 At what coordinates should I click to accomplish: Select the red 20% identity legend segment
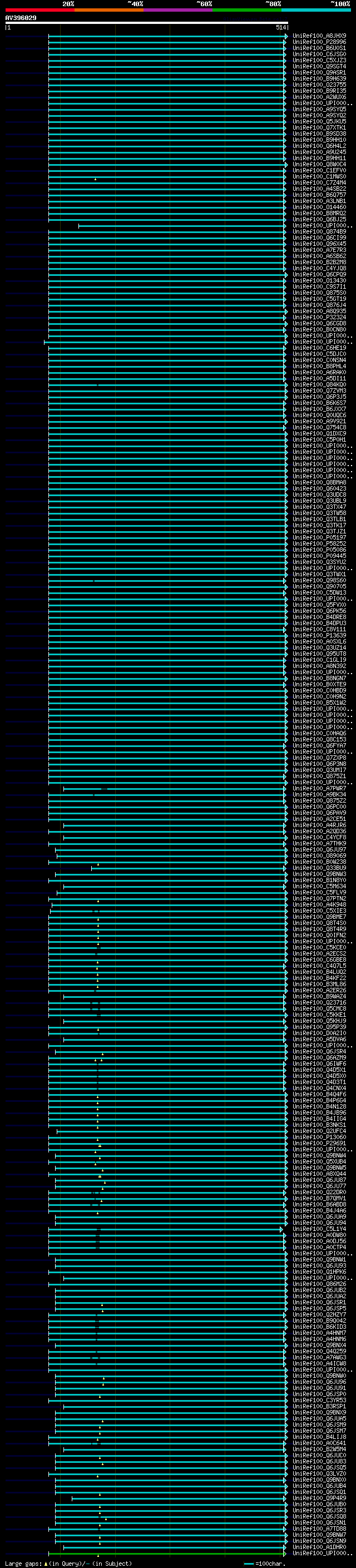39,10
